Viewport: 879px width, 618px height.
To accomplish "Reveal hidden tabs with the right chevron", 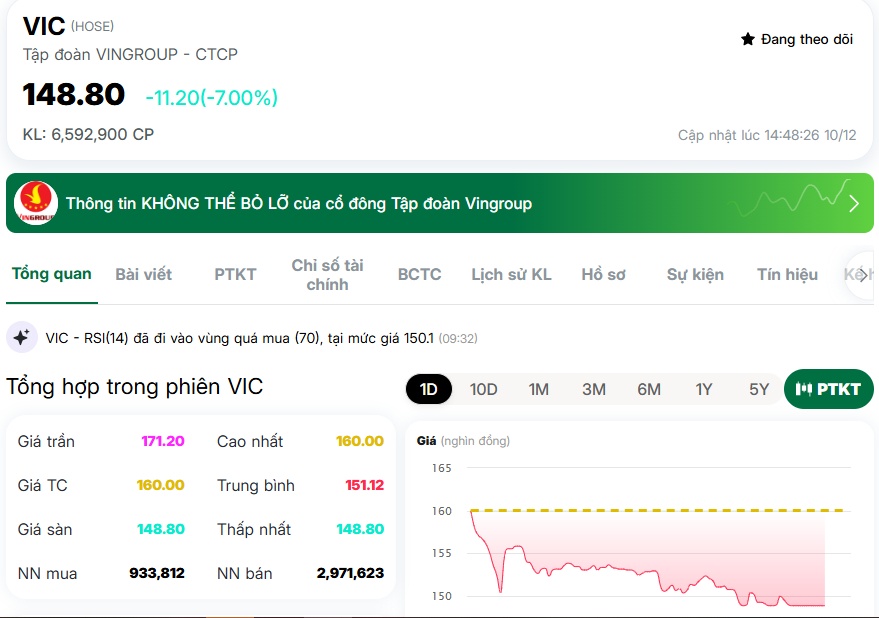I will 862,274.
